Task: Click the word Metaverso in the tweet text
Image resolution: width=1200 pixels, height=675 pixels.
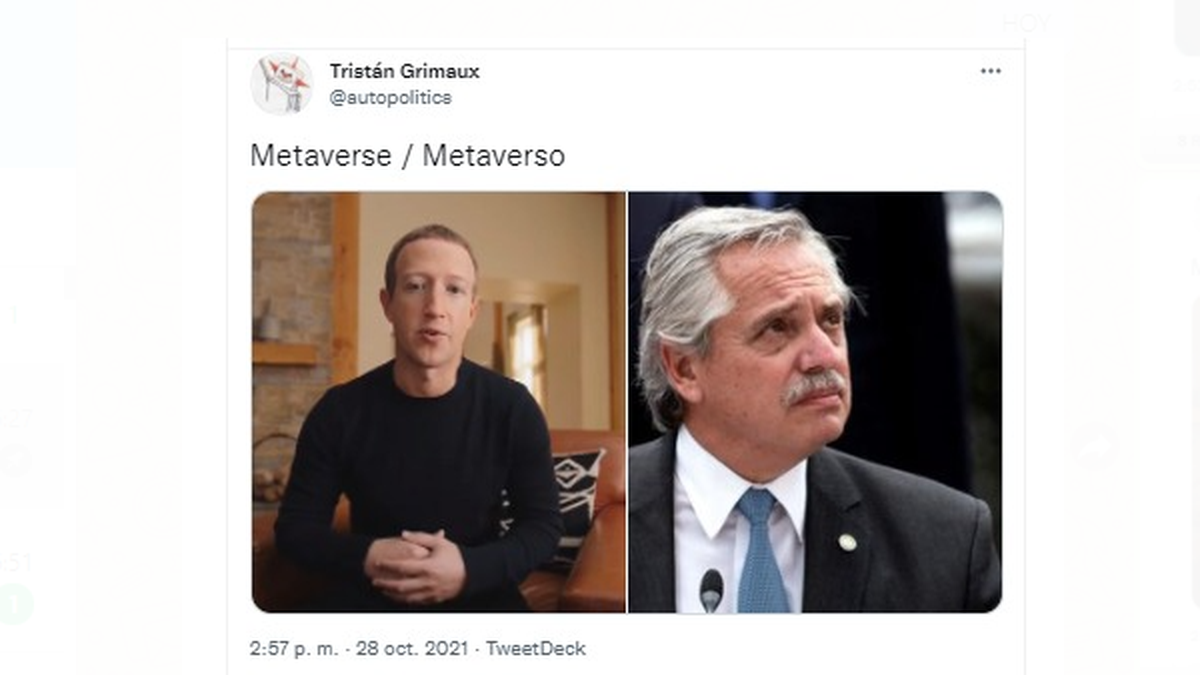Action: [494, 156]
